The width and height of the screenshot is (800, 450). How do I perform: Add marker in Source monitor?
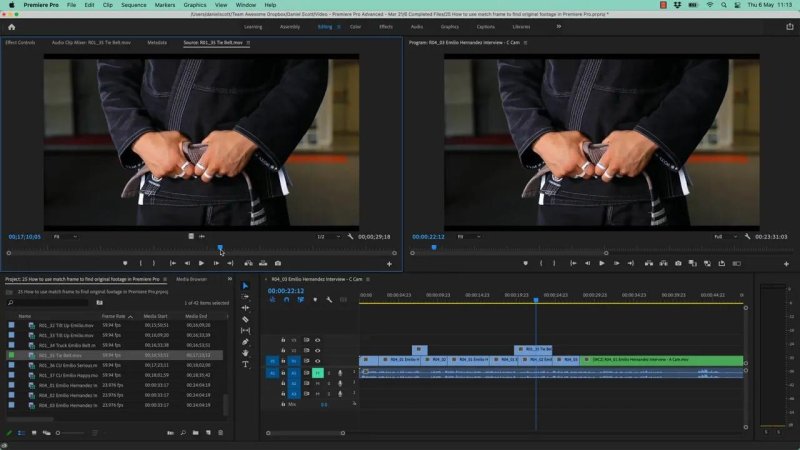(125, 263)
